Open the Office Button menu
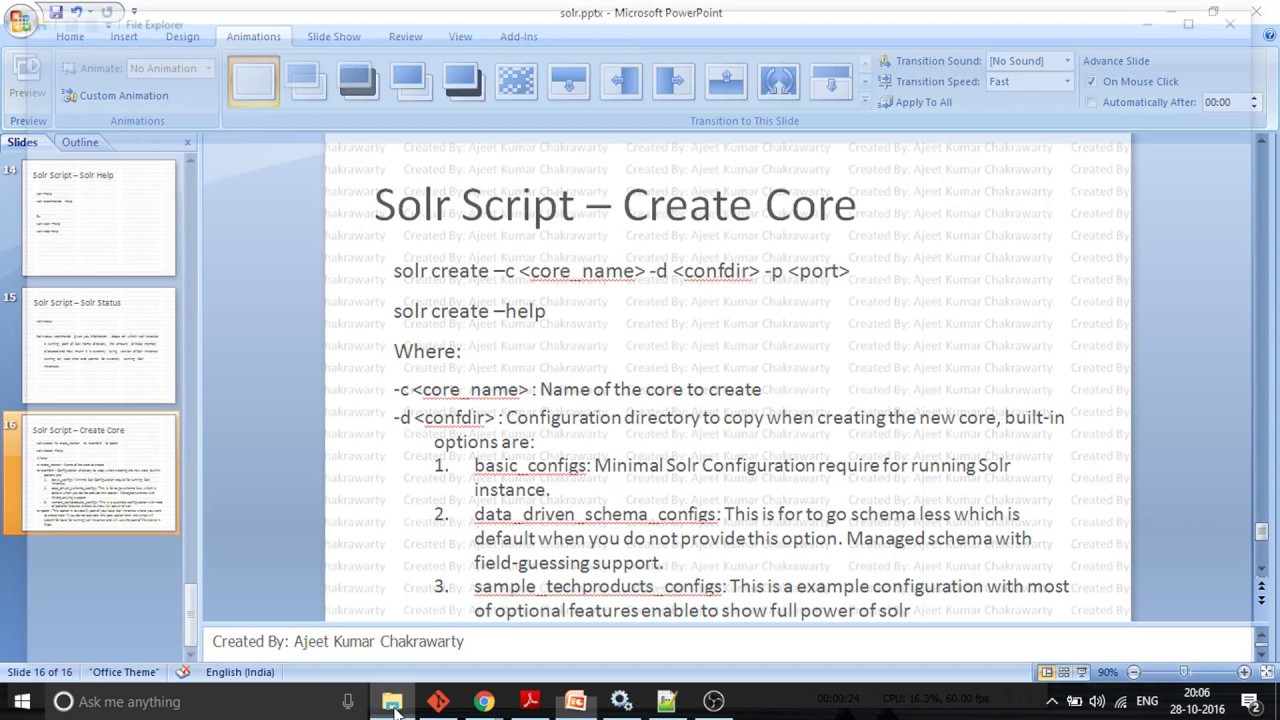The width and height of the screenshot is (1280, 720). (20, 20)
